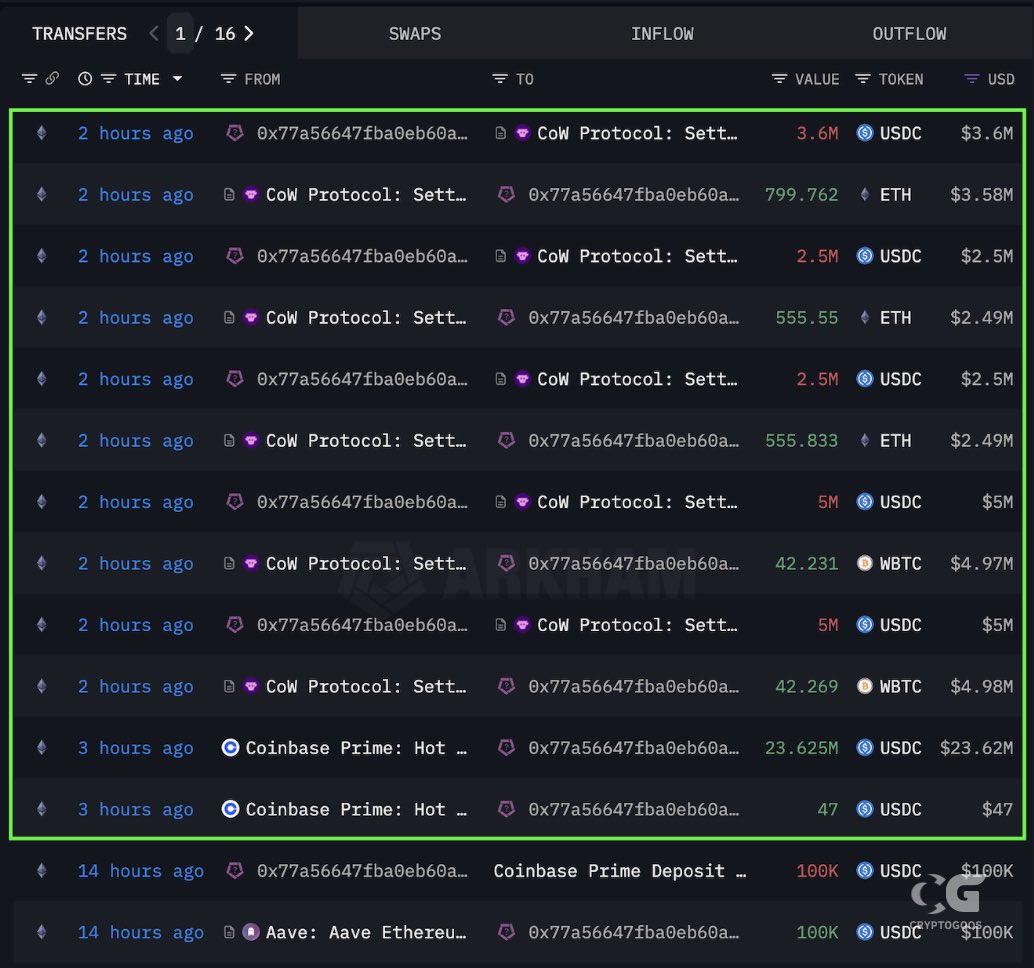Screen dimensions: 1034x968
Task: Open the Outflow tab
Action: tap(909, 34)
